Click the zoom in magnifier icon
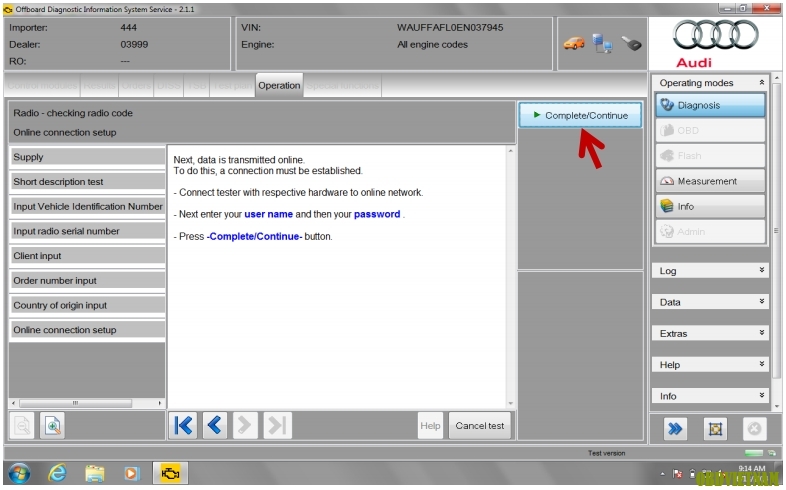The height and width of the screenshot is (490, 786). [52, 426]
